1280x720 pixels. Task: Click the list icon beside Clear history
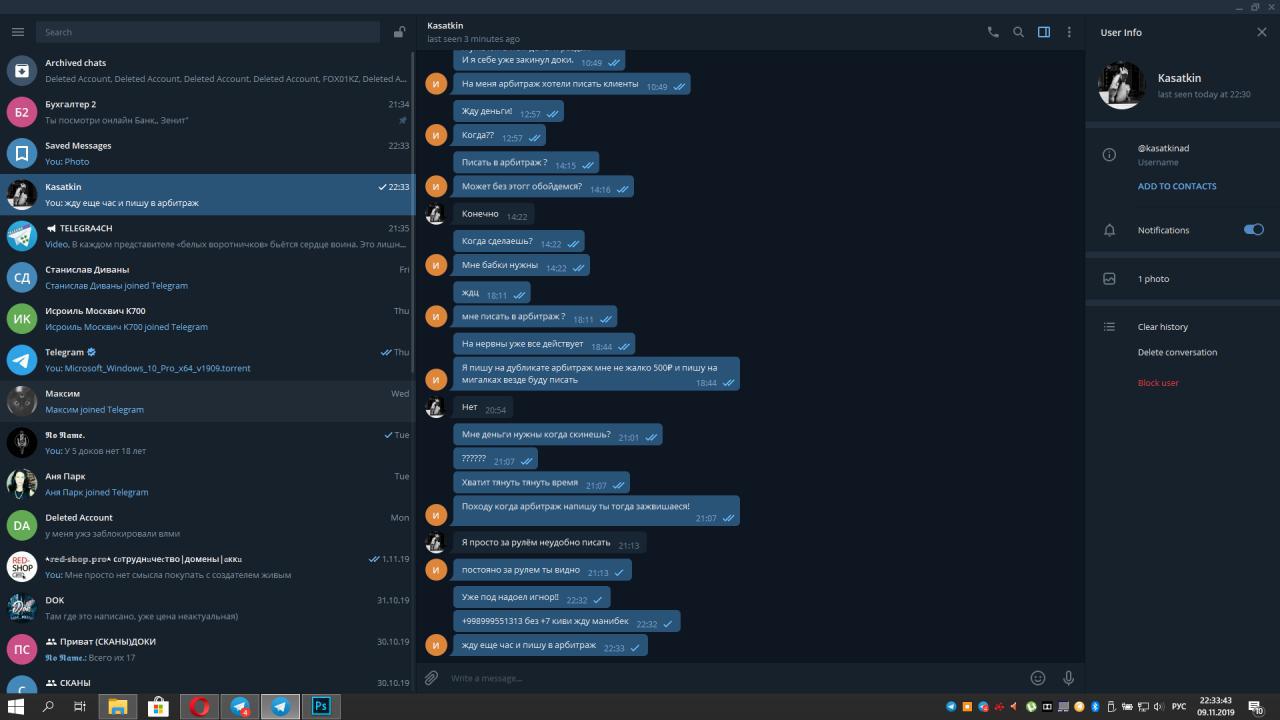tap(1109, 327)
